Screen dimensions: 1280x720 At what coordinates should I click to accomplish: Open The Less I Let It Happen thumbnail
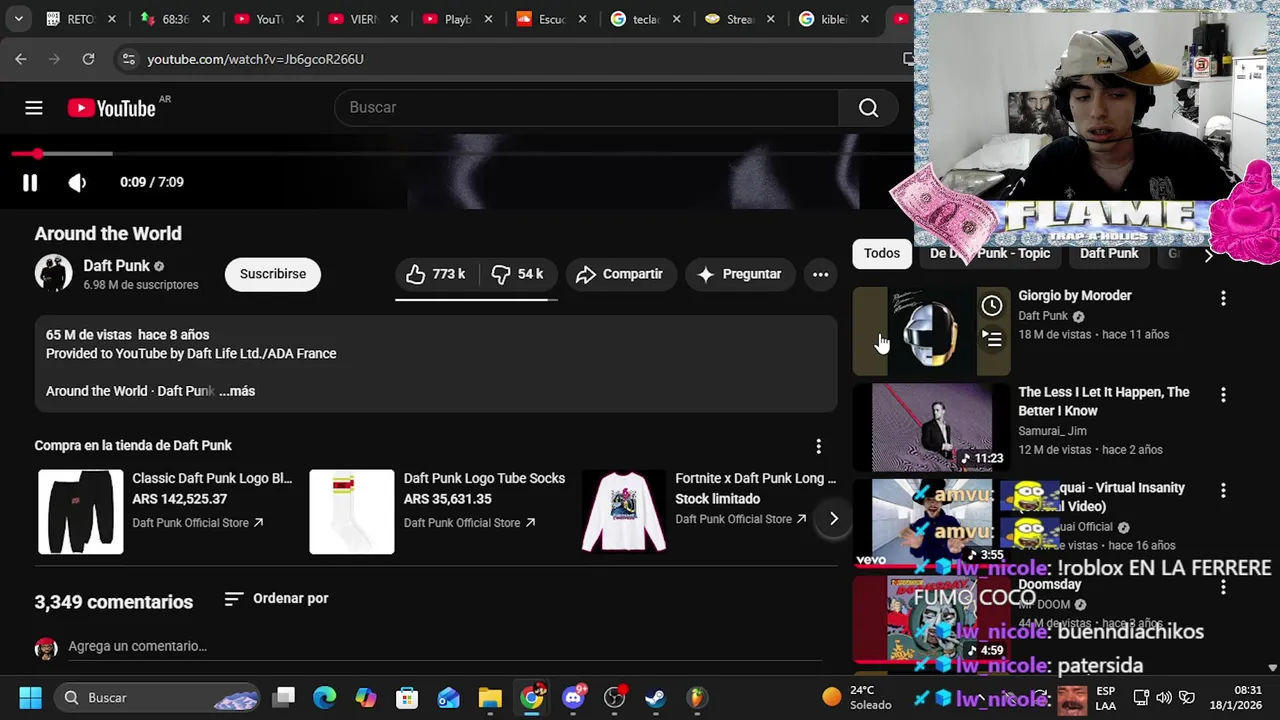pos(932,428)
